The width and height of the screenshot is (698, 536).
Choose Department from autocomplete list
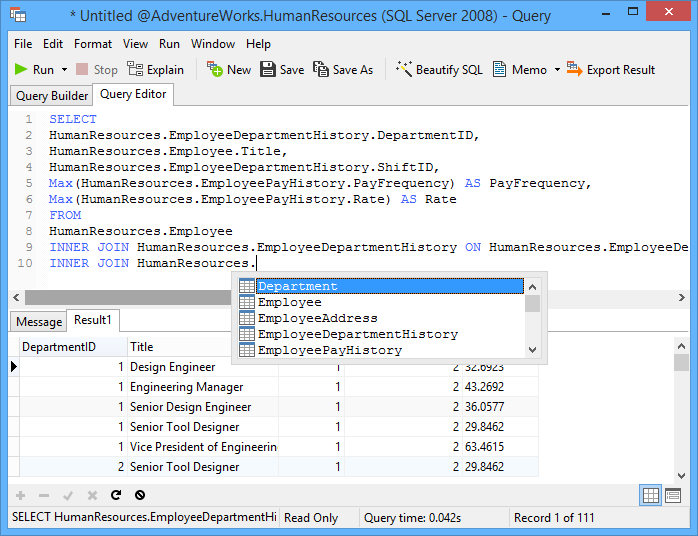click(390, 286)
